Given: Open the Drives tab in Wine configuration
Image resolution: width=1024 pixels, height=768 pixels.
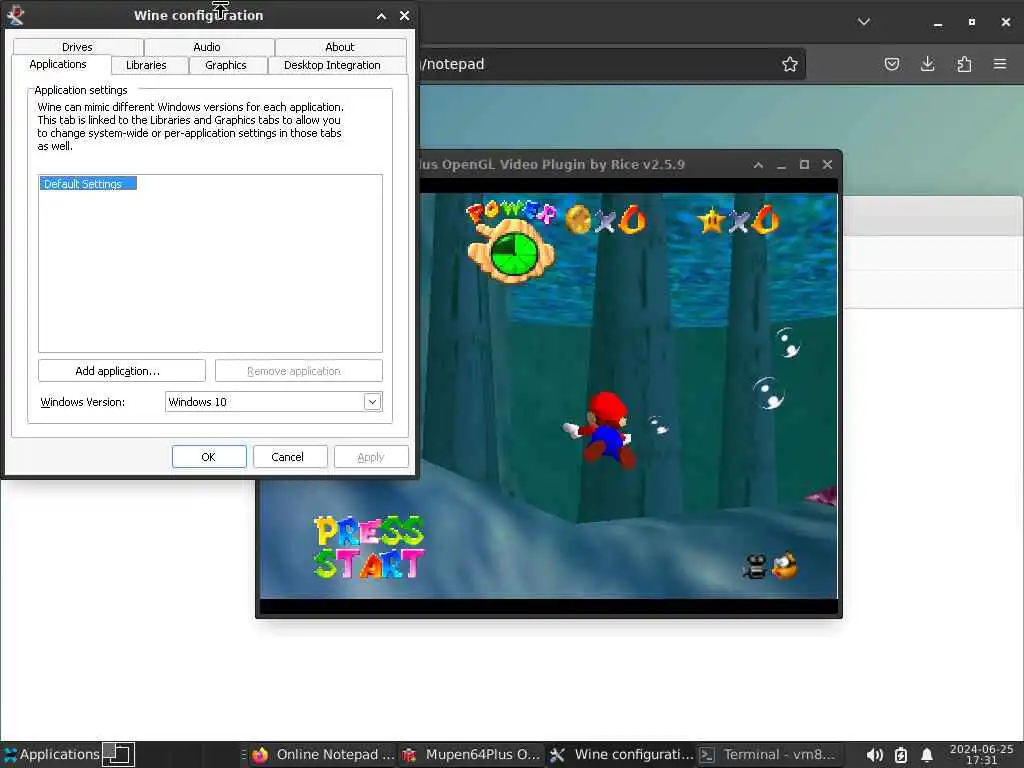Looking at the screenshot, I should 78,47.
